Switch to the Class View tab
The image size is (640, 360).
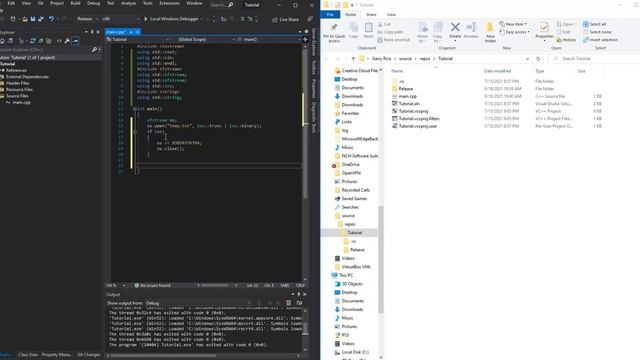coord(28,355)
